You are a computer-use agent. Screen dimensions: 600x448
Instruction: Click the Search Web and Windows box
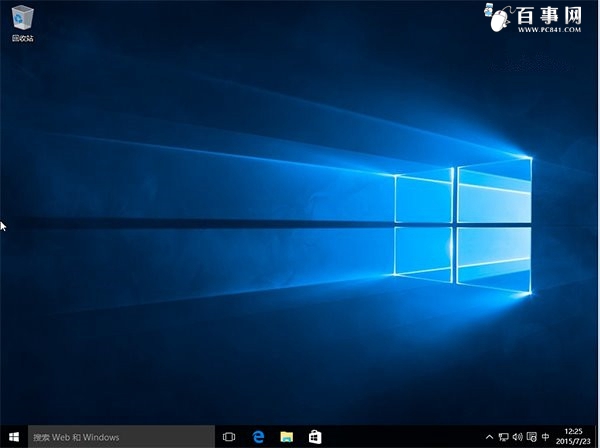pos(121,437)
